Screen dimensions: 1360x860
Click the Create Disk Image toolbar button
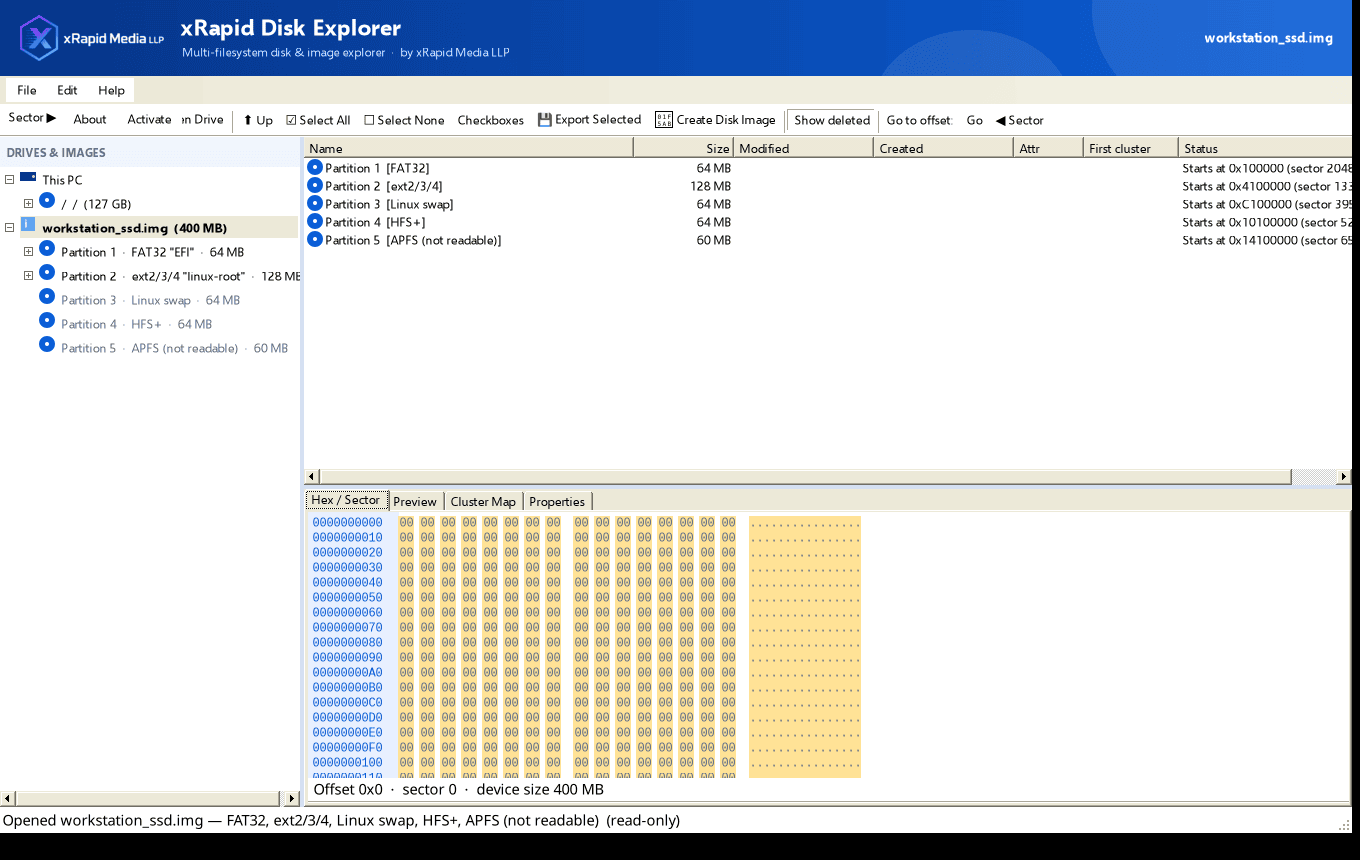point(715,120)
